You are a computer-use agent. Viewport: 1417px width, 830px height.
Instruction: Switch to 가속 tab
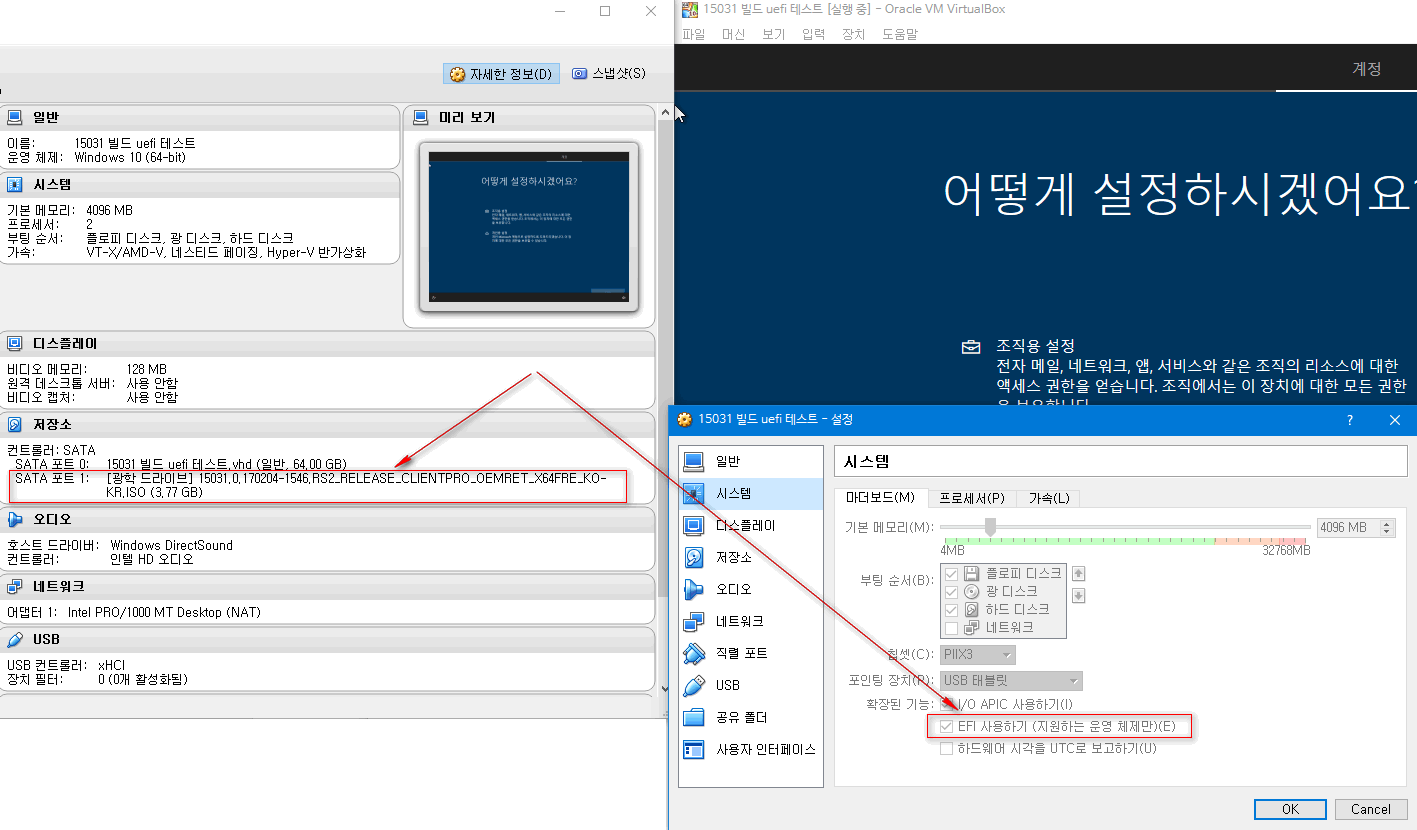(x=1049, y=498)
